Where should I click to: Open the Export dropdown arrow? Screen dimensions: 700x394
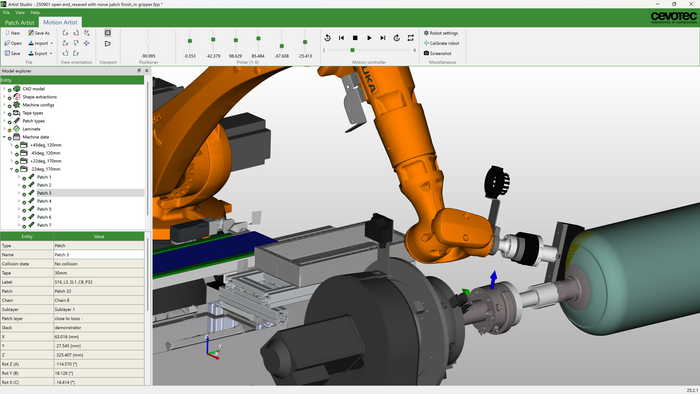pyautogui.click(x=51, y=54)
